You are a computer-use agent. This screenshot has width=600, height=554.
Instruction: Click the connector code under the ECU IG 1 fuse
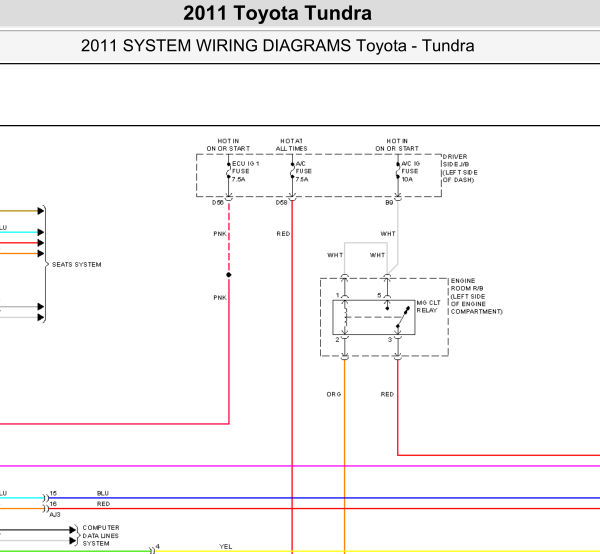218,203
